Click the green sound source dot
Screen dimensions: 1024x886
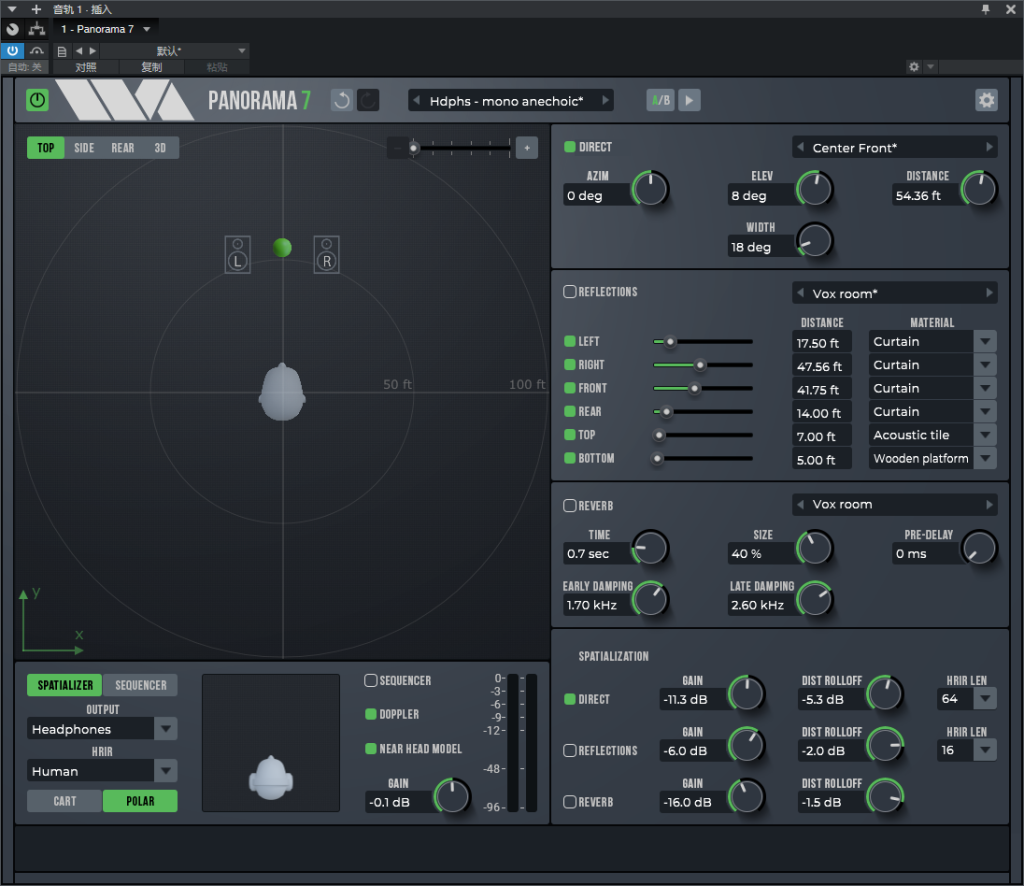click(x=282, y=247)
